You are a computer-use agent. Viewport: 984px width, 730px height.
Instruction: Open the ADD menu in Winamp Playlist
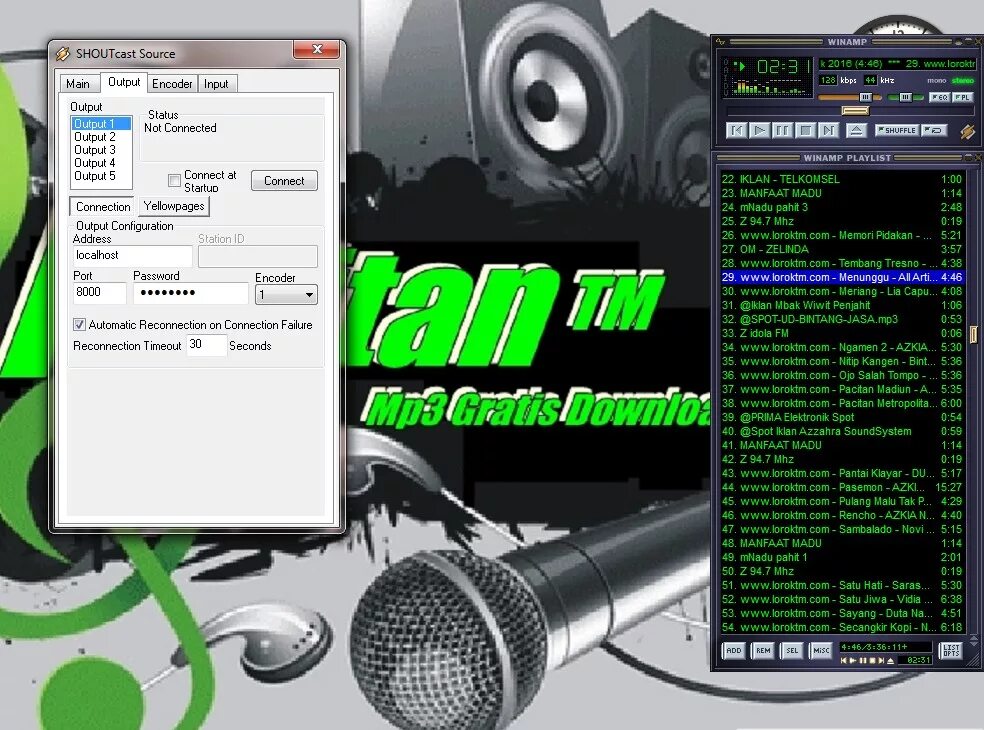[734, 650]
